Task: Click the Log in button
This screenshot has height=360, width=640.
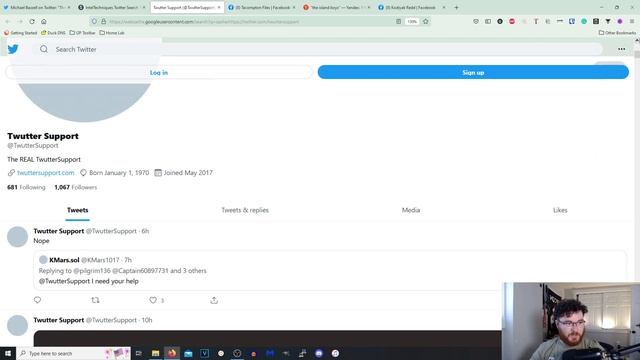Action: click(159, 72)
